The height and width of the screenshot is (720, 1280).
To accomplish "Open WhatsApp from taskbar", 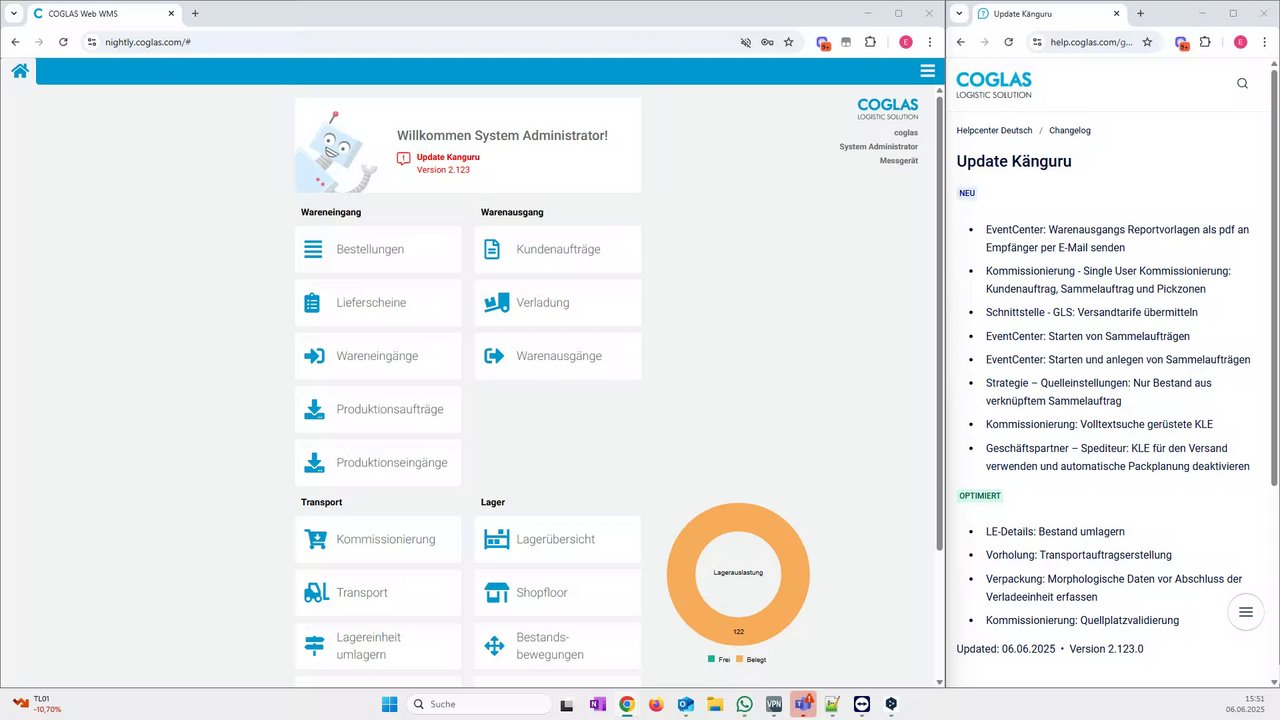I will [744, 704].
